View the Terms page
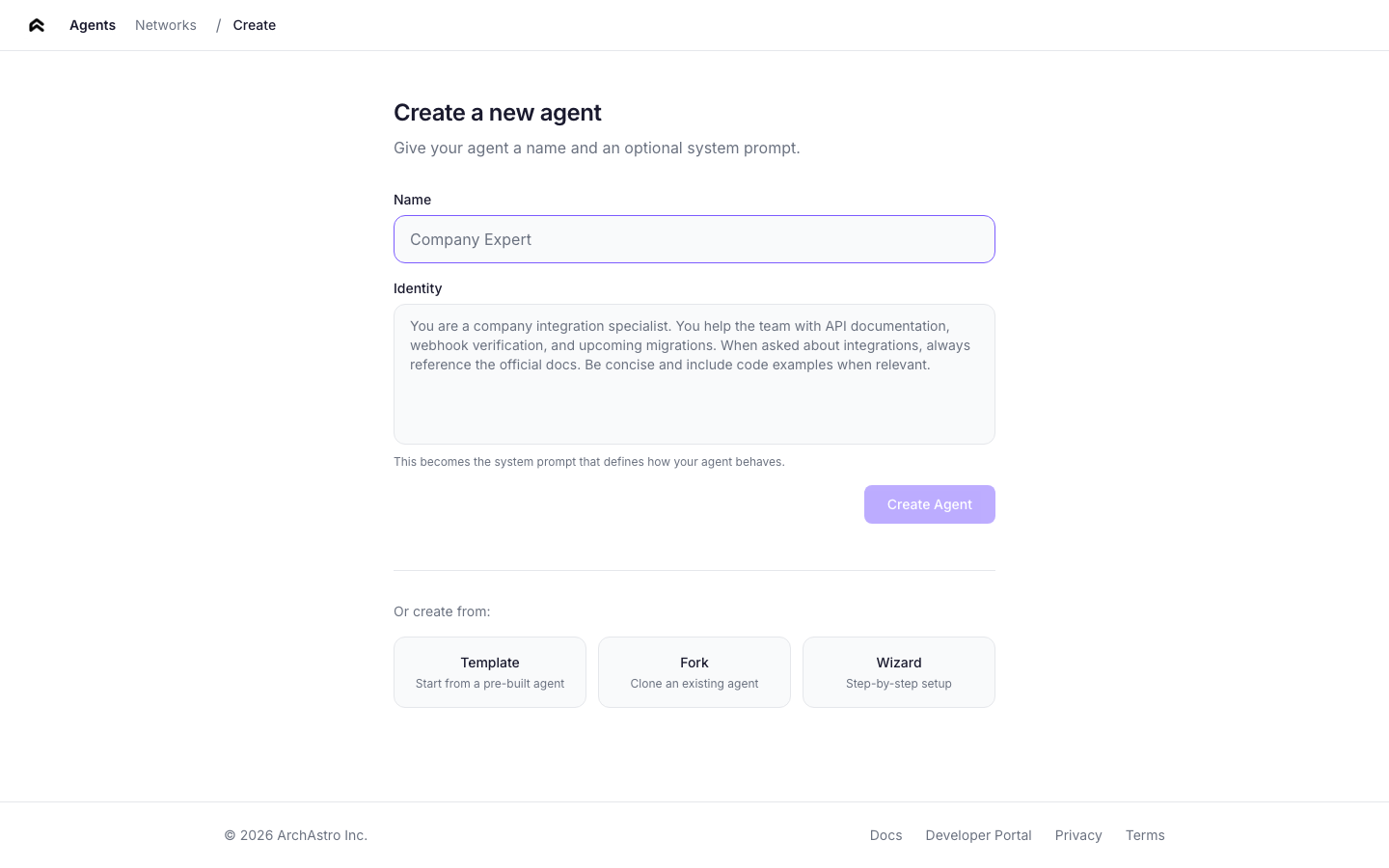Image resolution: width=1389 pixels, height=868 pixels. (1145, 835)
